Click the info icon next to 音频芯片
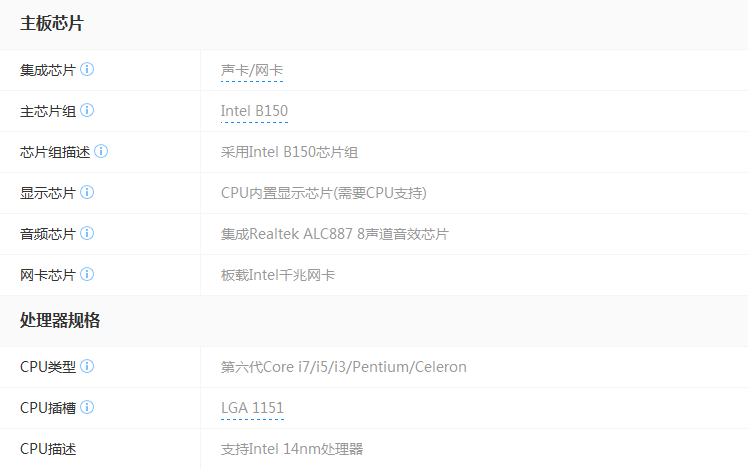 [87, 234]
